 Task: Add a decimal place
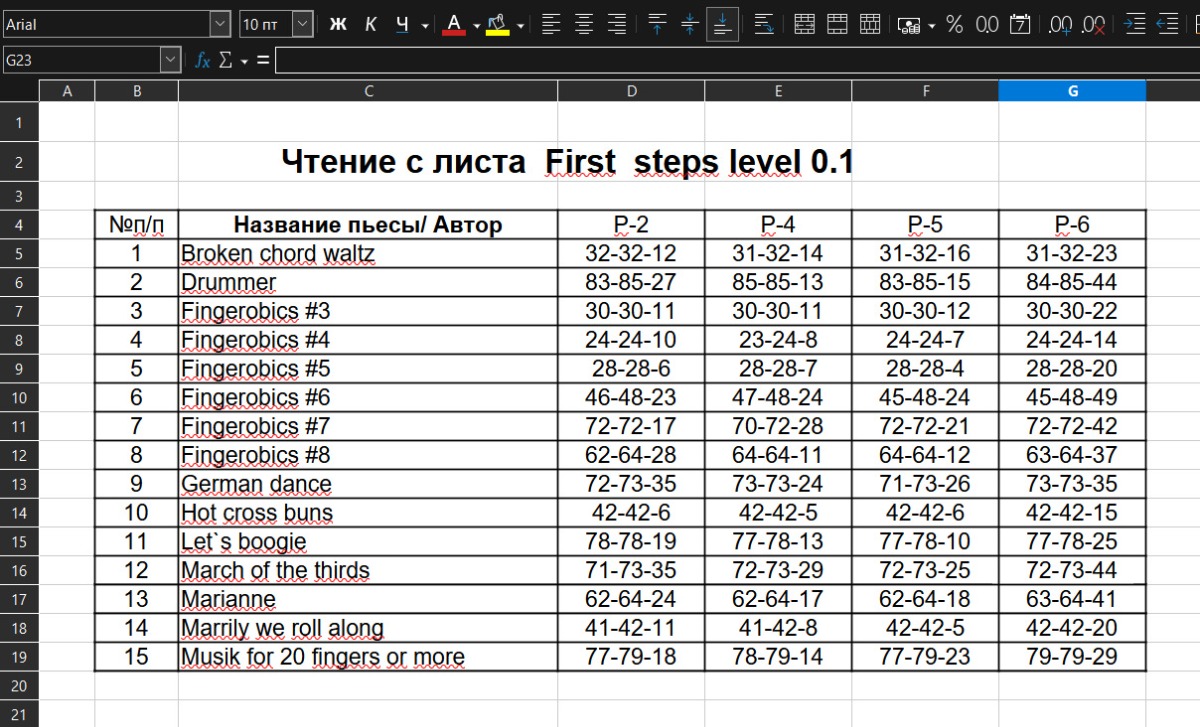1060,24
